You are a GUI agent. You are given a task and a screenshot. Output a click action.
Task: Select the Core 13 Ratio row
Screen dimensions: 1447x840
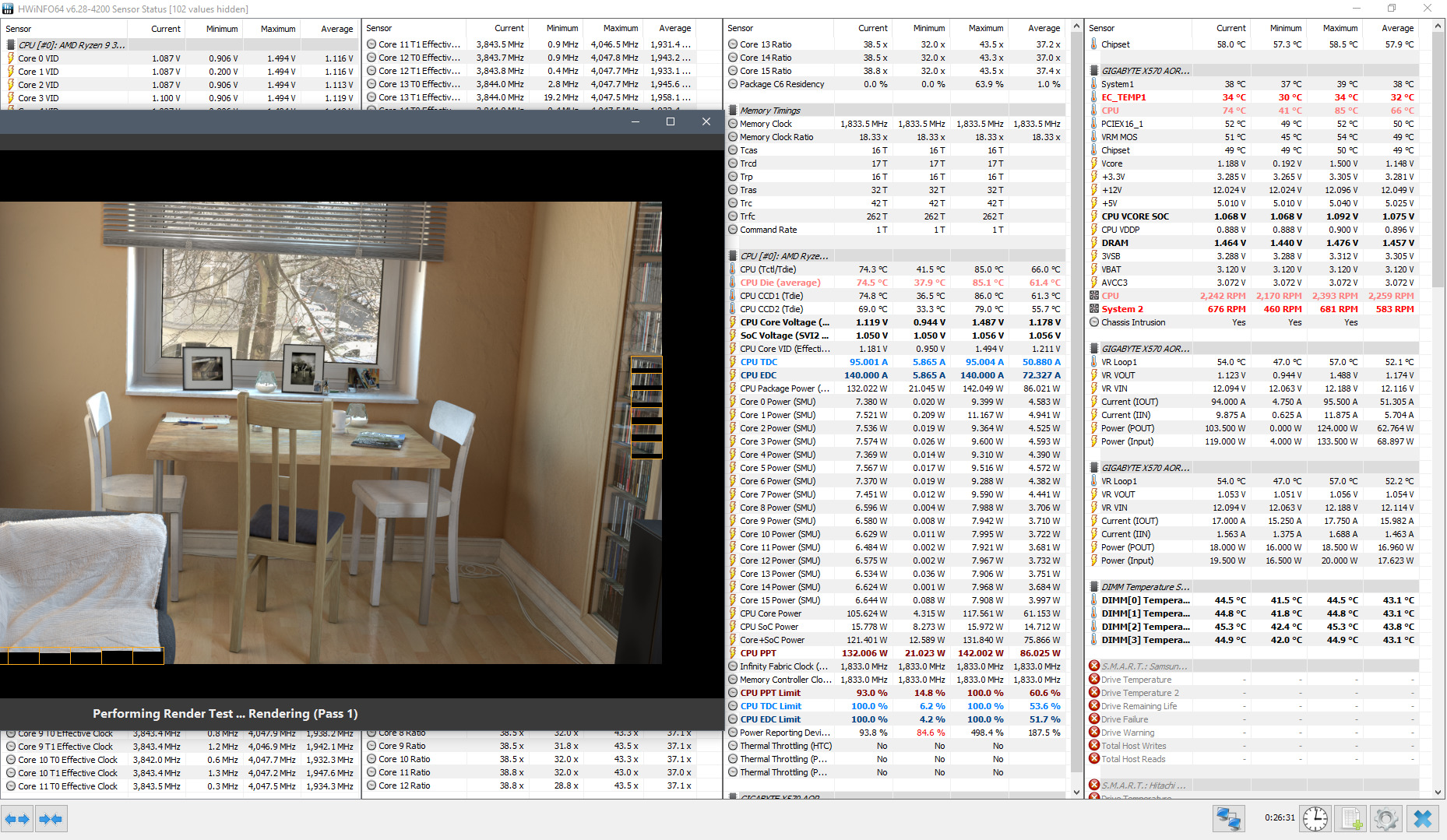click(x=894, y=44)
